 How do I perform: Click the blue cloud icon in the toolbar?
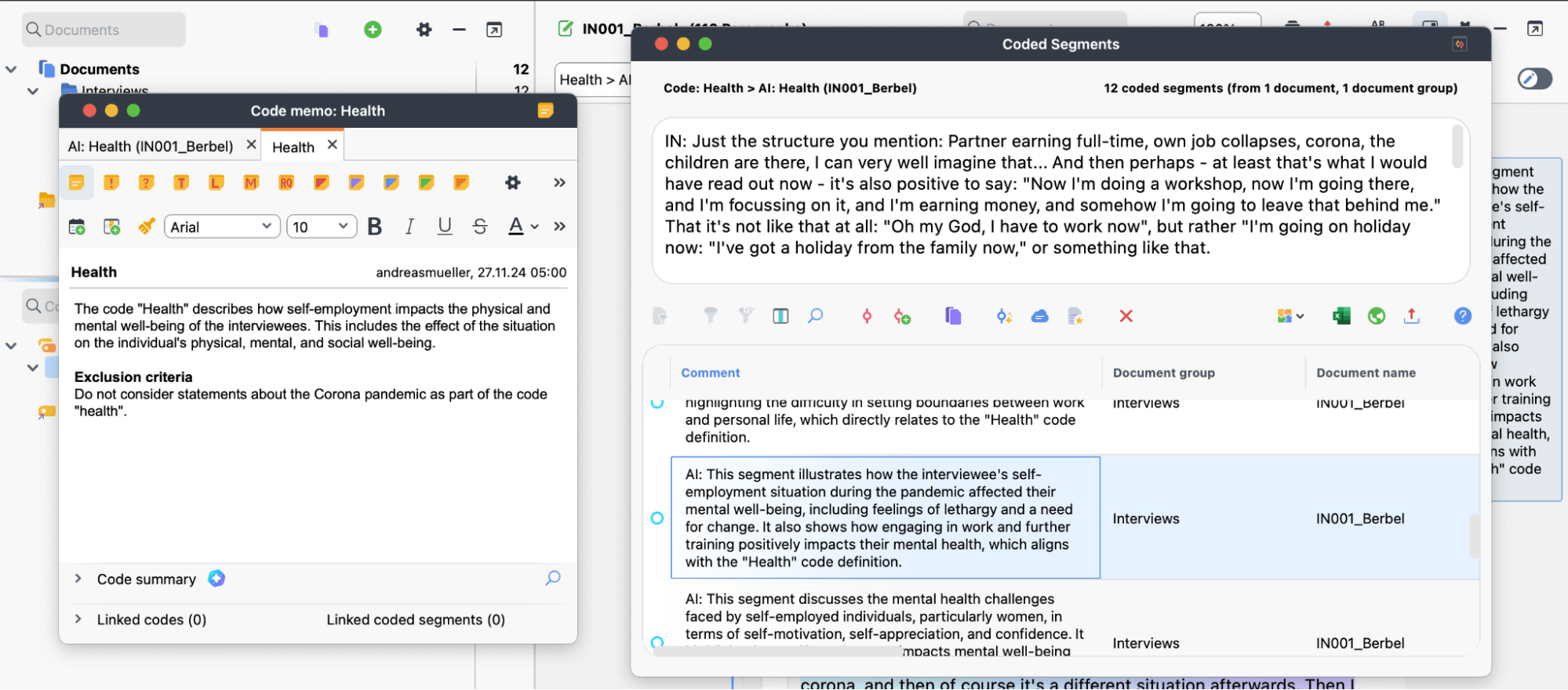[1039, 316]
